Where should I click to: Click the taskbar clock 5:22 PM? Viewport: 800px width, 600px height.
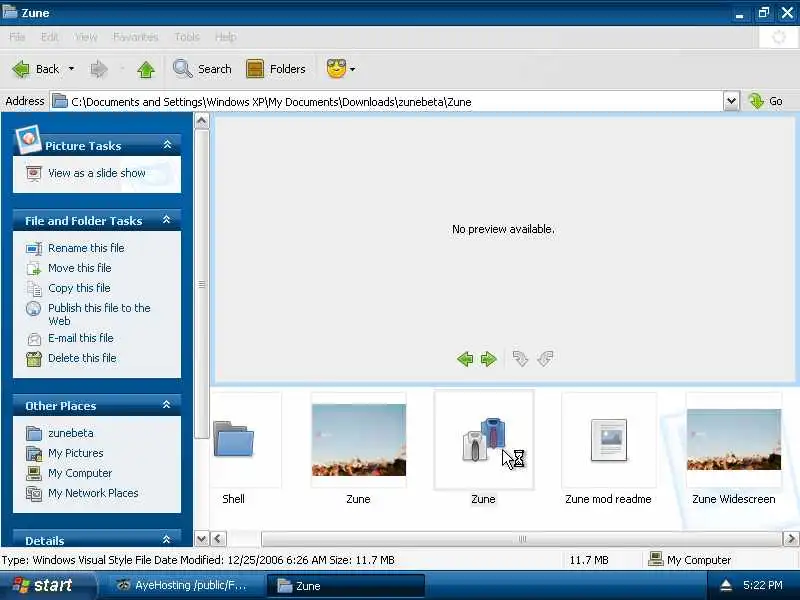[x=762, y=585]
